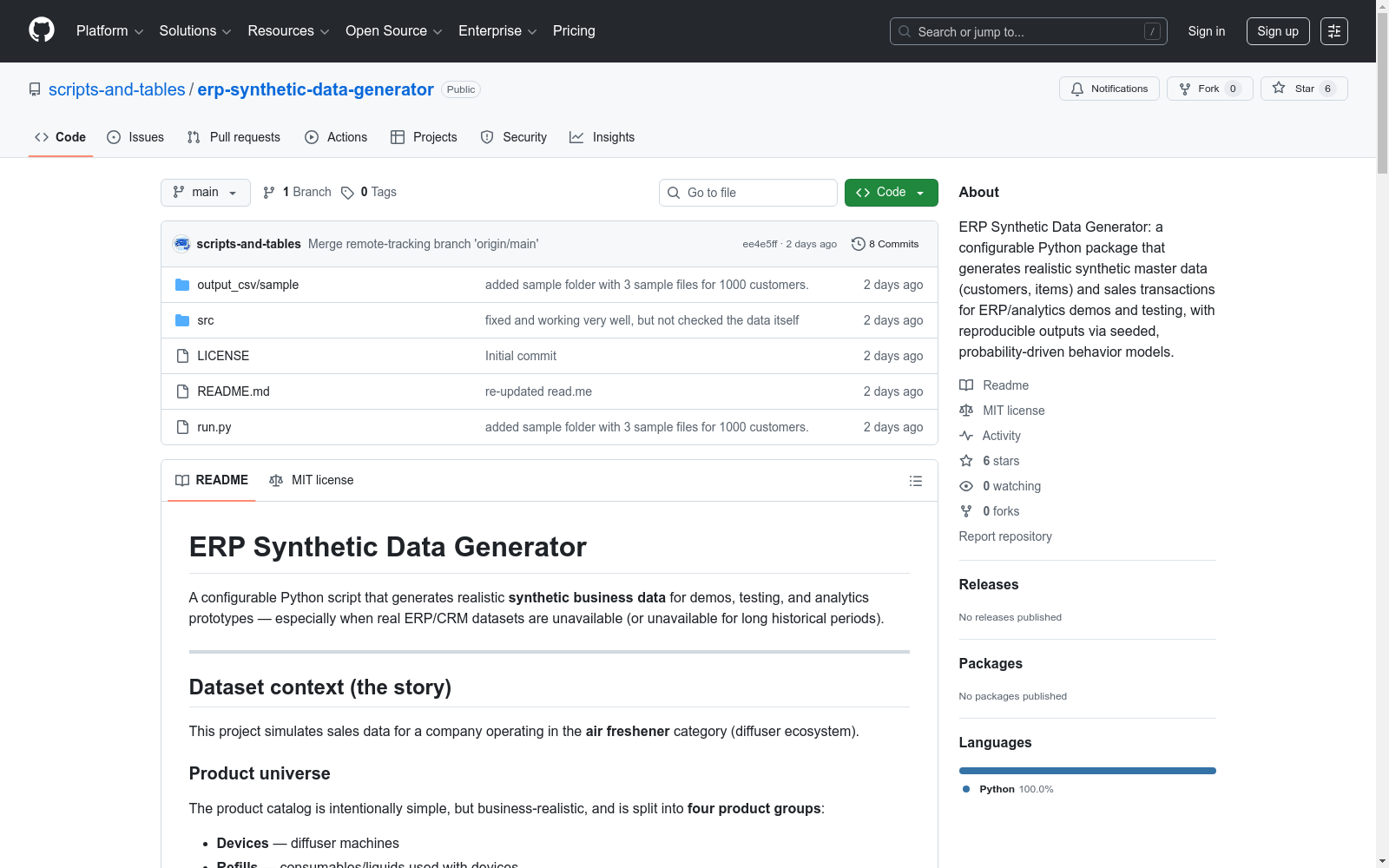Expand the Platform menu

click(x=110, y=31)
